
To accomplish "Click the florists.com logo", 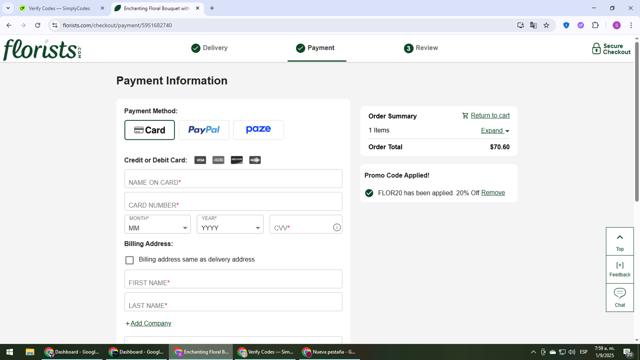I will (x=42, y=49).
